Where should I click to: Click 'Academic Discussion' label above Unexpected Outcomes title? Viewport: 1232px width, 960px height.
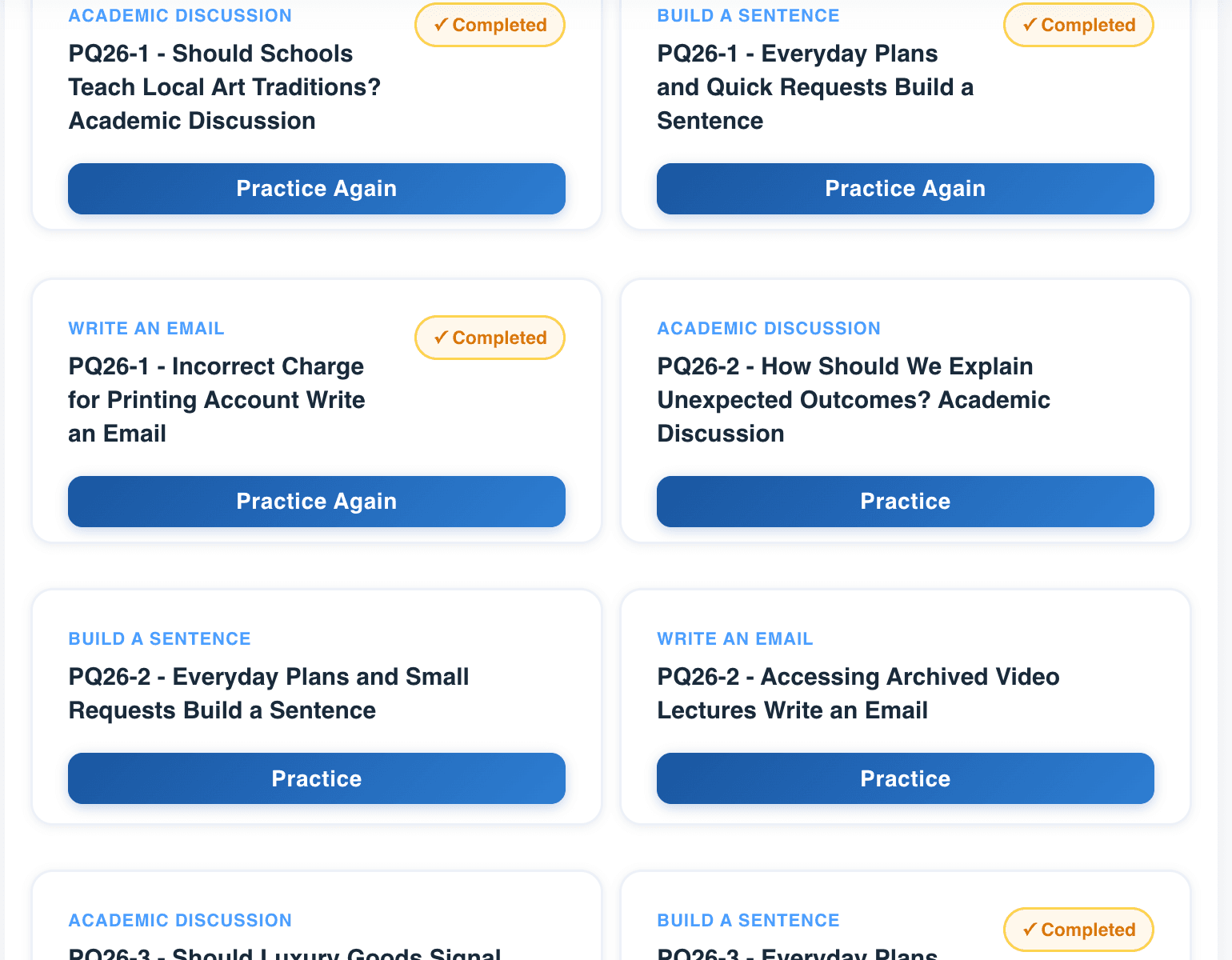click(x=768, y=329)
